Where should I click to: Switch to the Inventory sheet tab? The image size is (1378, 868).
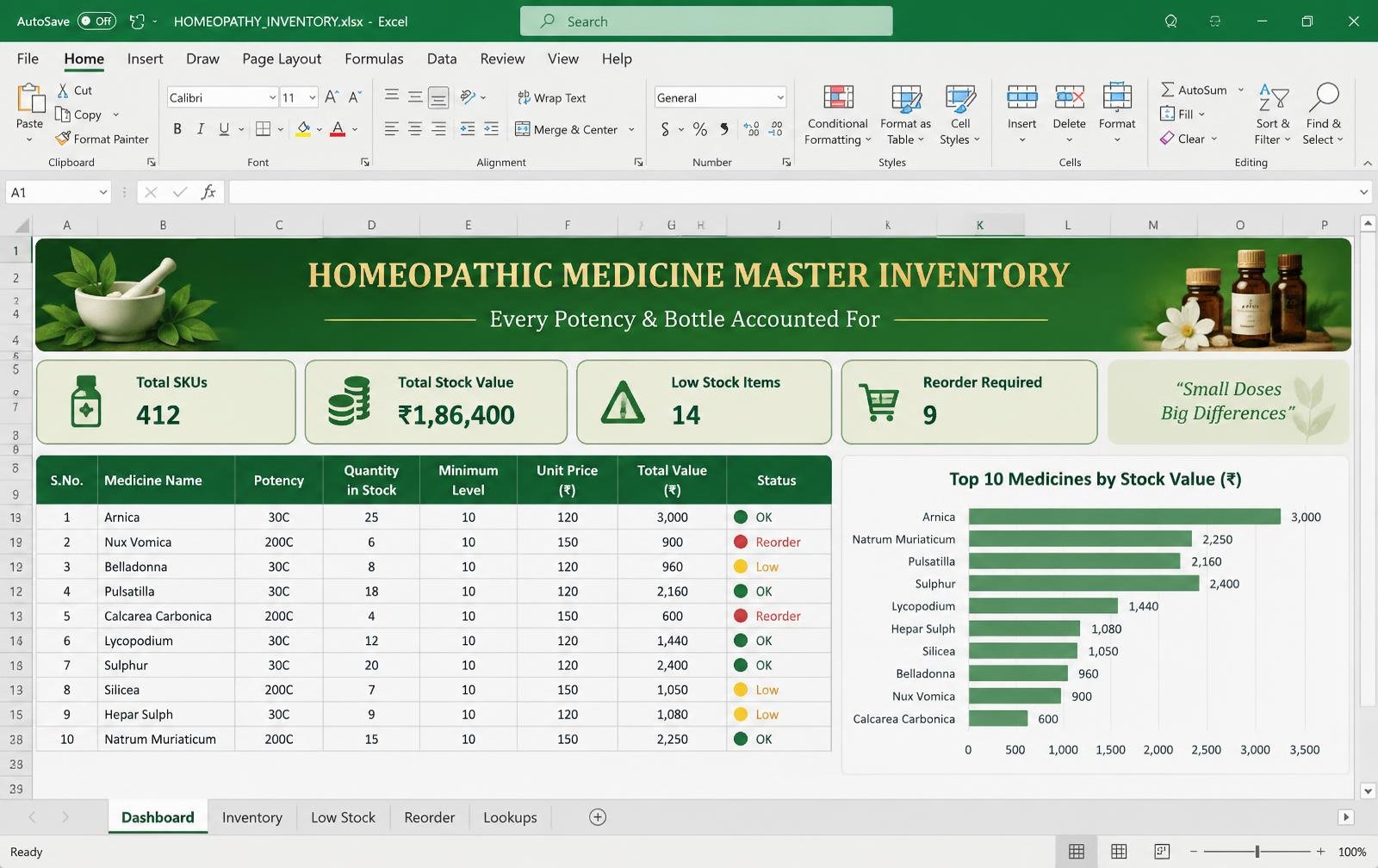click(x=252, y=817)
